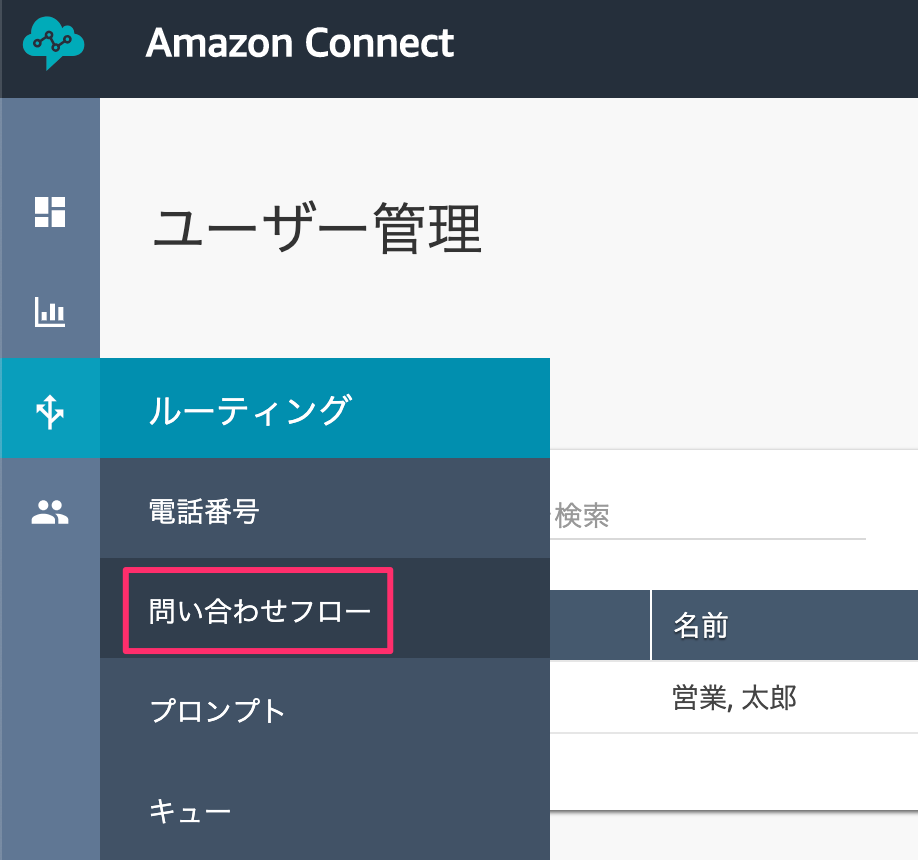Click the blank header bar right of Amazon Connect
Screen dimensions: 918x860
[x=685, y=49]
